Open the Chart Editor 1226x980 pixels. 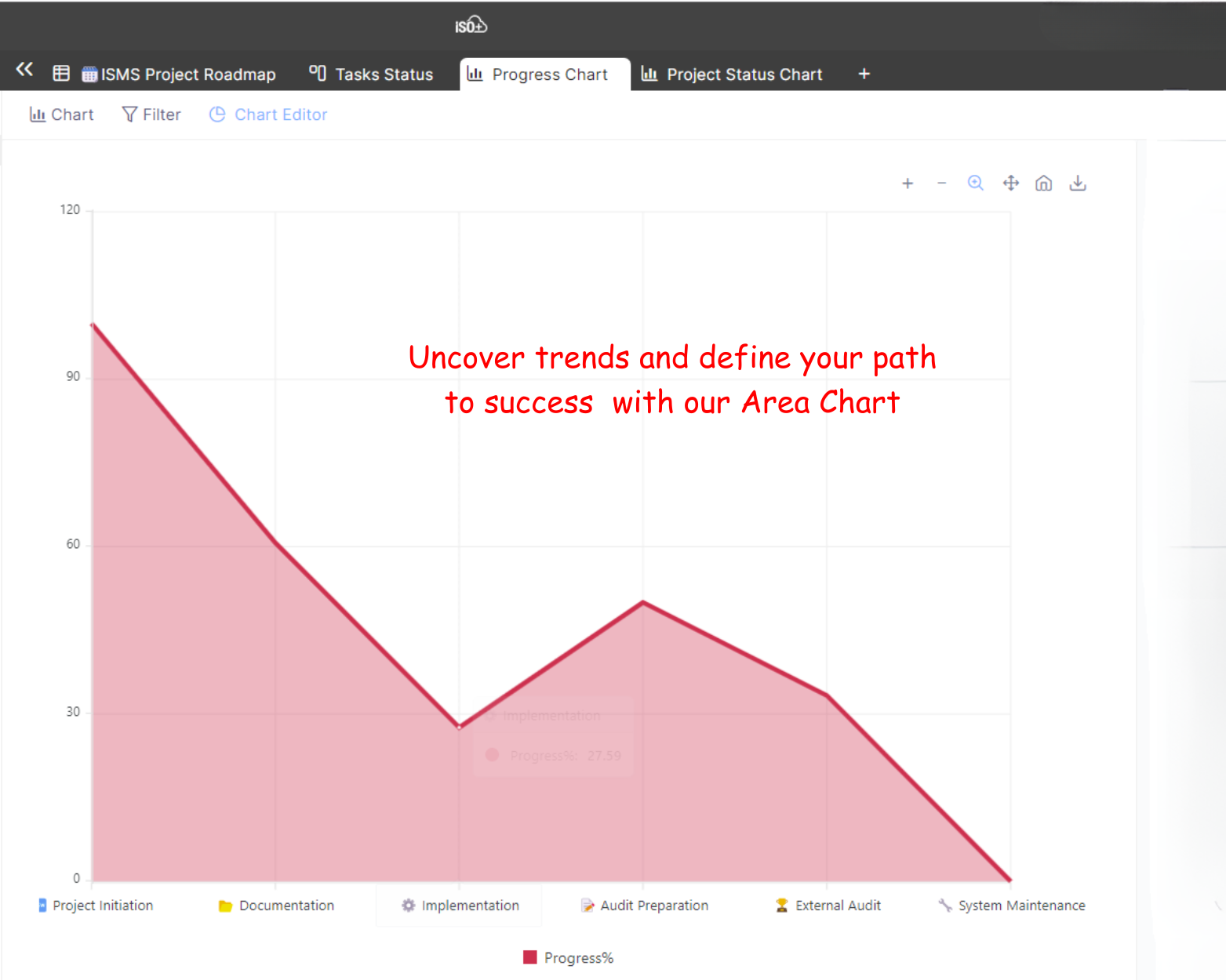pos(268,114)
